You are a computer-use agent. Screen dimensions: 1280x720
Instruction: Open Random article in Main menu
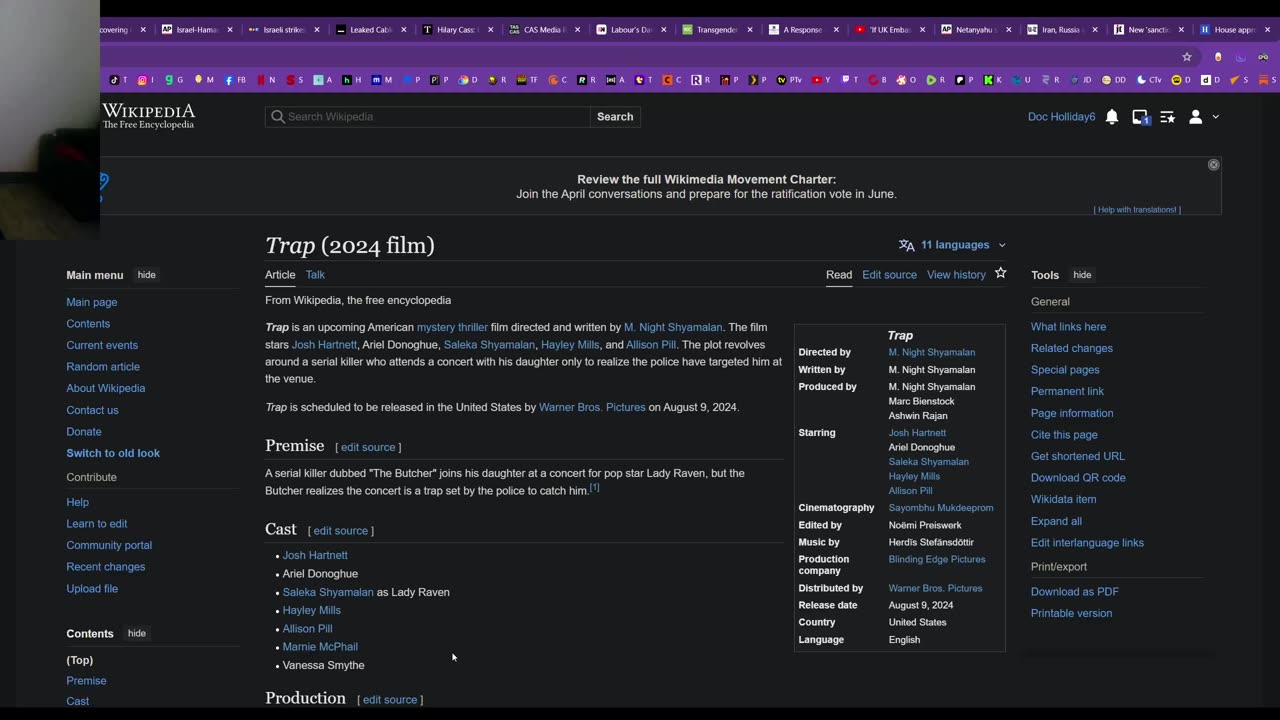(x=103, y=367)
